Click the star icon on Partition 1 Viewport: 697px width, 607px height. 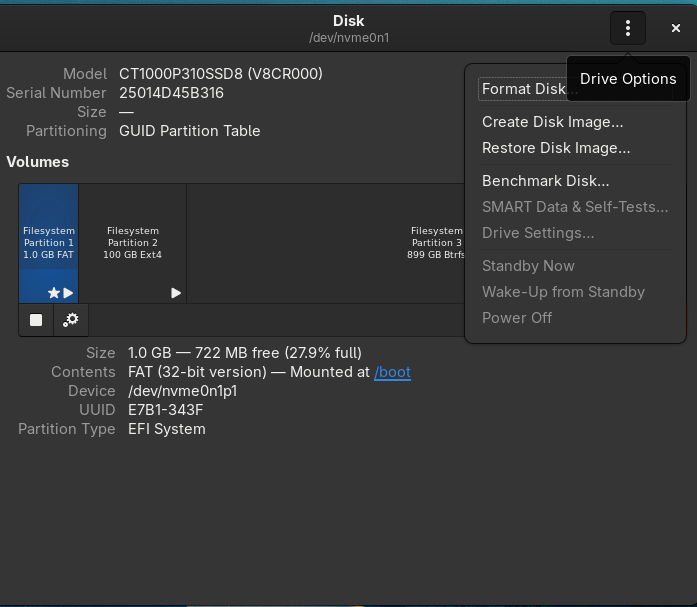[x=54, y=293]
